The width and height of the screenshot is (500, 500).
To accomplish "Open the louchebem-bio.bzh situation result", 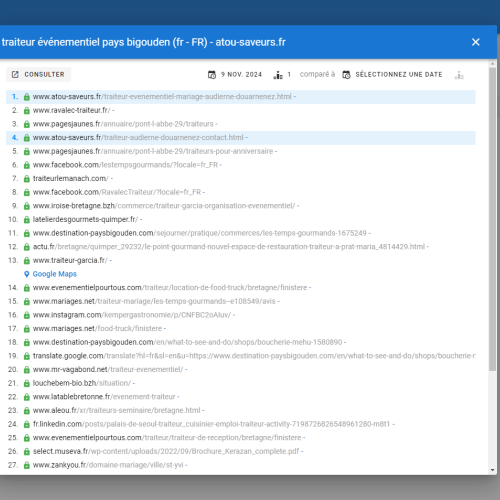I will (82, 383).
